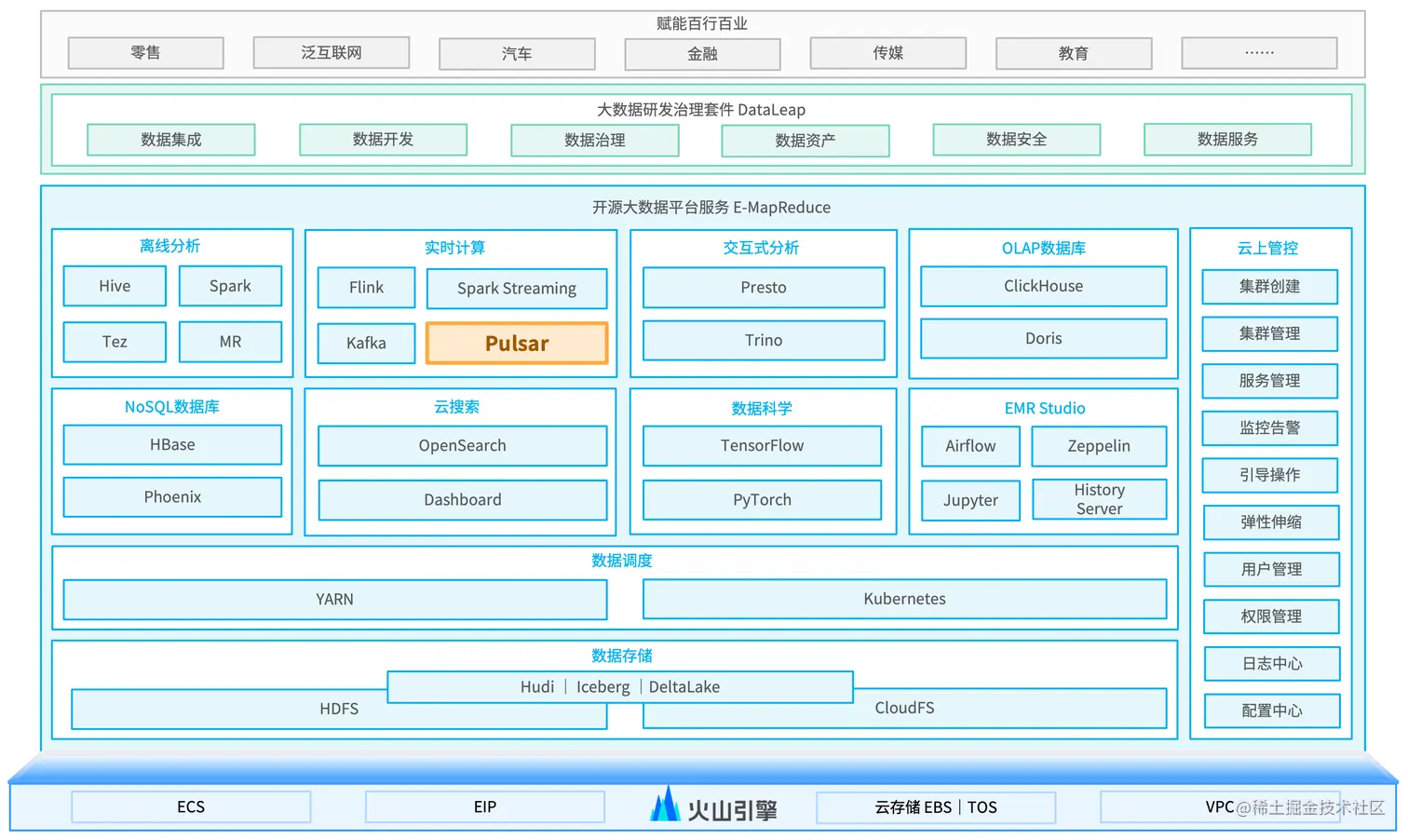Click the Iceberg label
The height and width of the screenshot is (840, 1408).
[602, 687]
